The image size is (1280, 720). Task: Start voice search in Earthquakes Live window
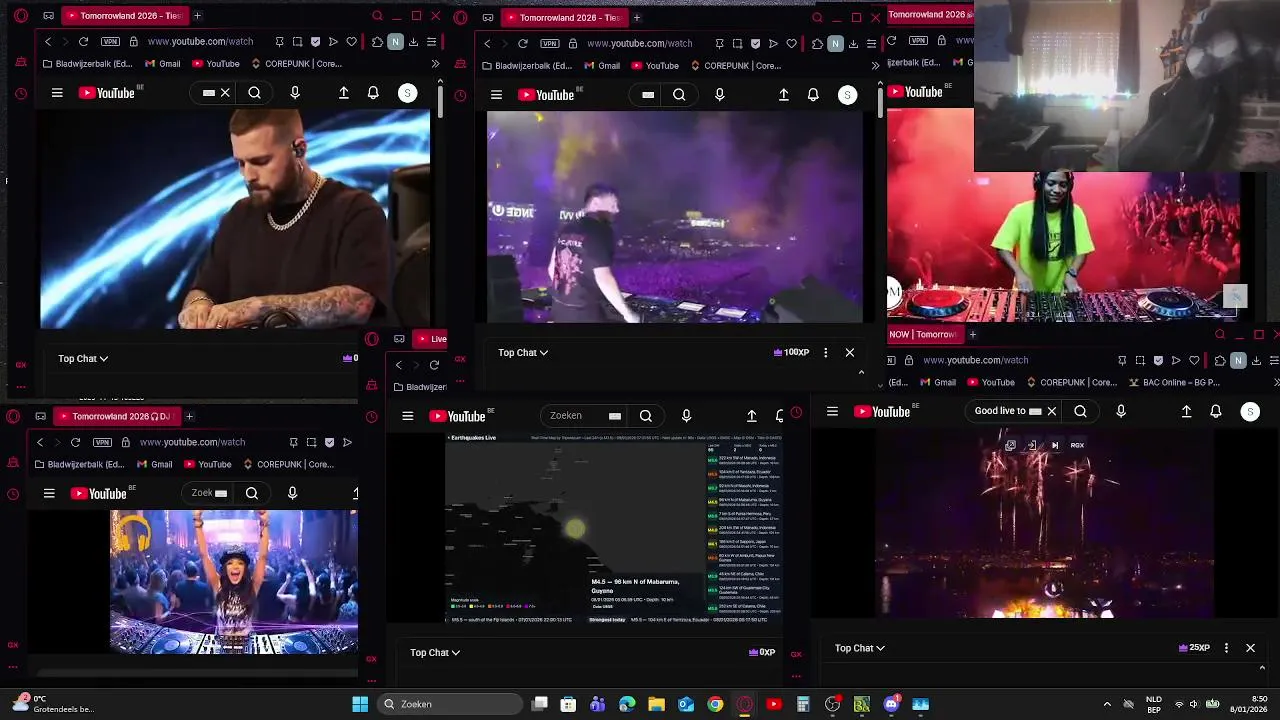coord(686,416)
